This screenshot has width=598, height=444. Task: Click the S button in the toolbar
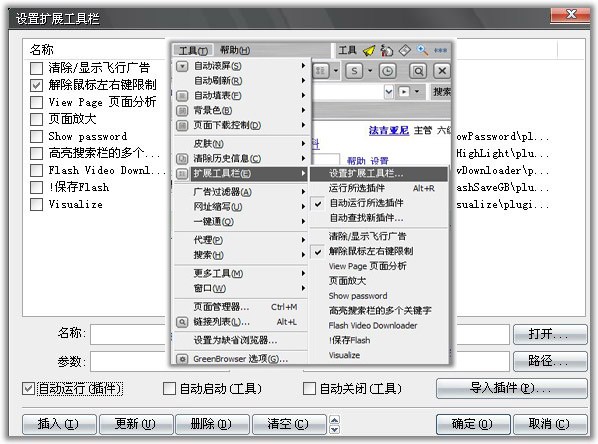click(354, 71)
